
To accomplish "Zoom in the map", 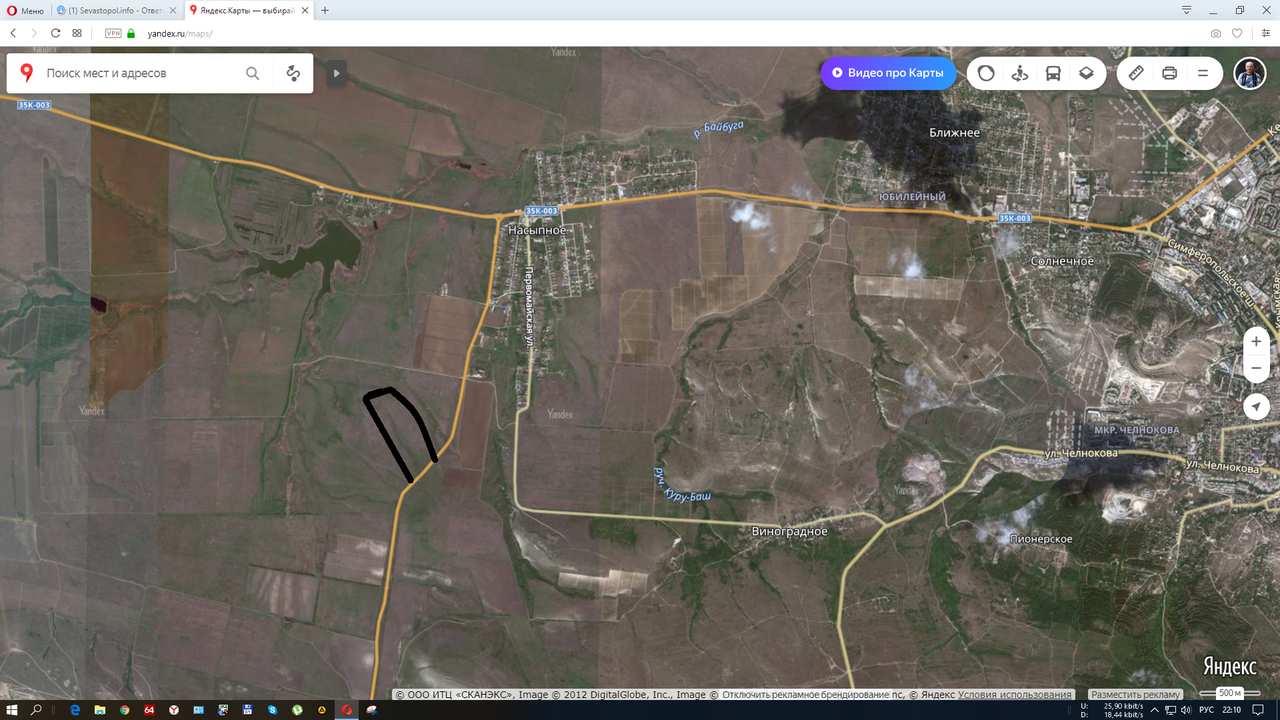I will (x=1257, y=341).
